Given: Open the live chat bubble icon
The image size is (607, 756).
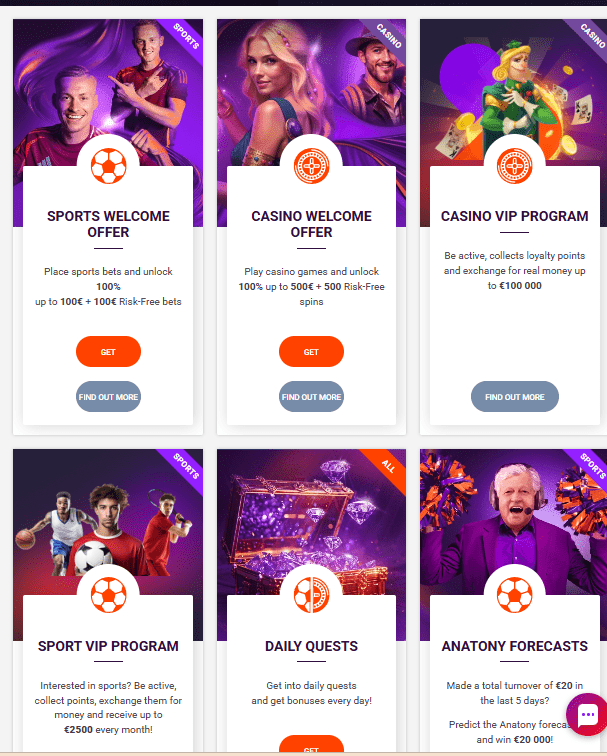Looking at the screenshot, I should (587, 715).
